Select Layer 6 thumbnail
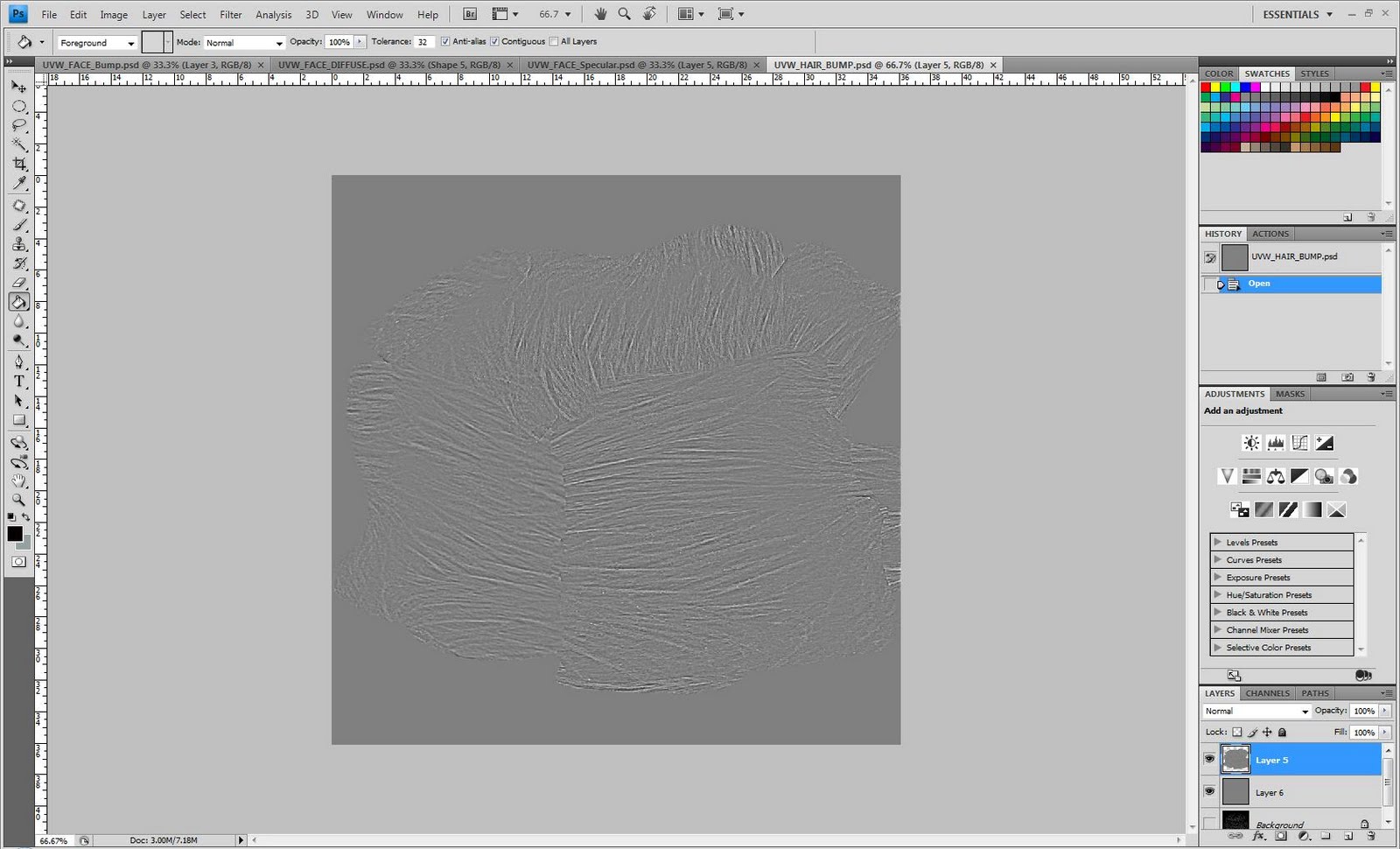 pyautogui.click(x=1235, y=791)
